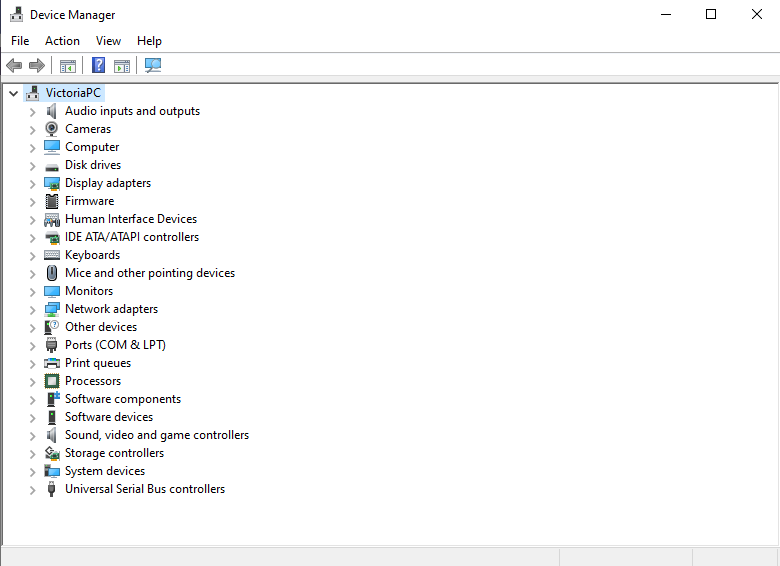Select the Print queues label
780x566 pixels.
[98, 363]
